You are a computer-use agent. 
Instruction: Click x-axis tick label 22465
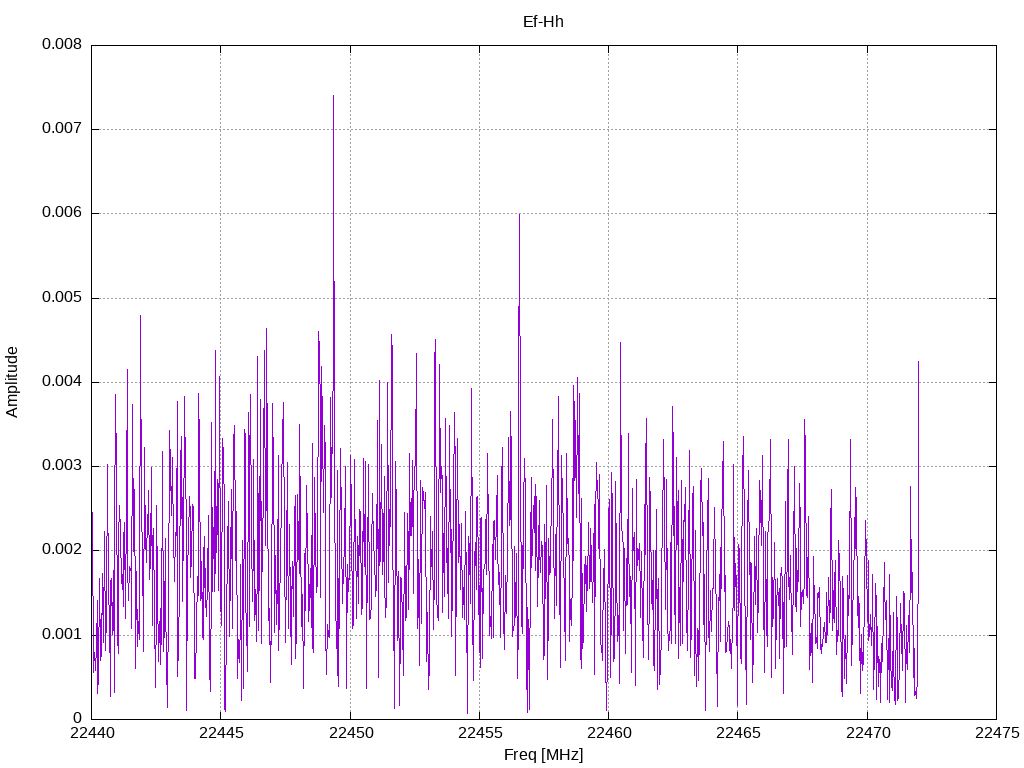pos(739,733)
